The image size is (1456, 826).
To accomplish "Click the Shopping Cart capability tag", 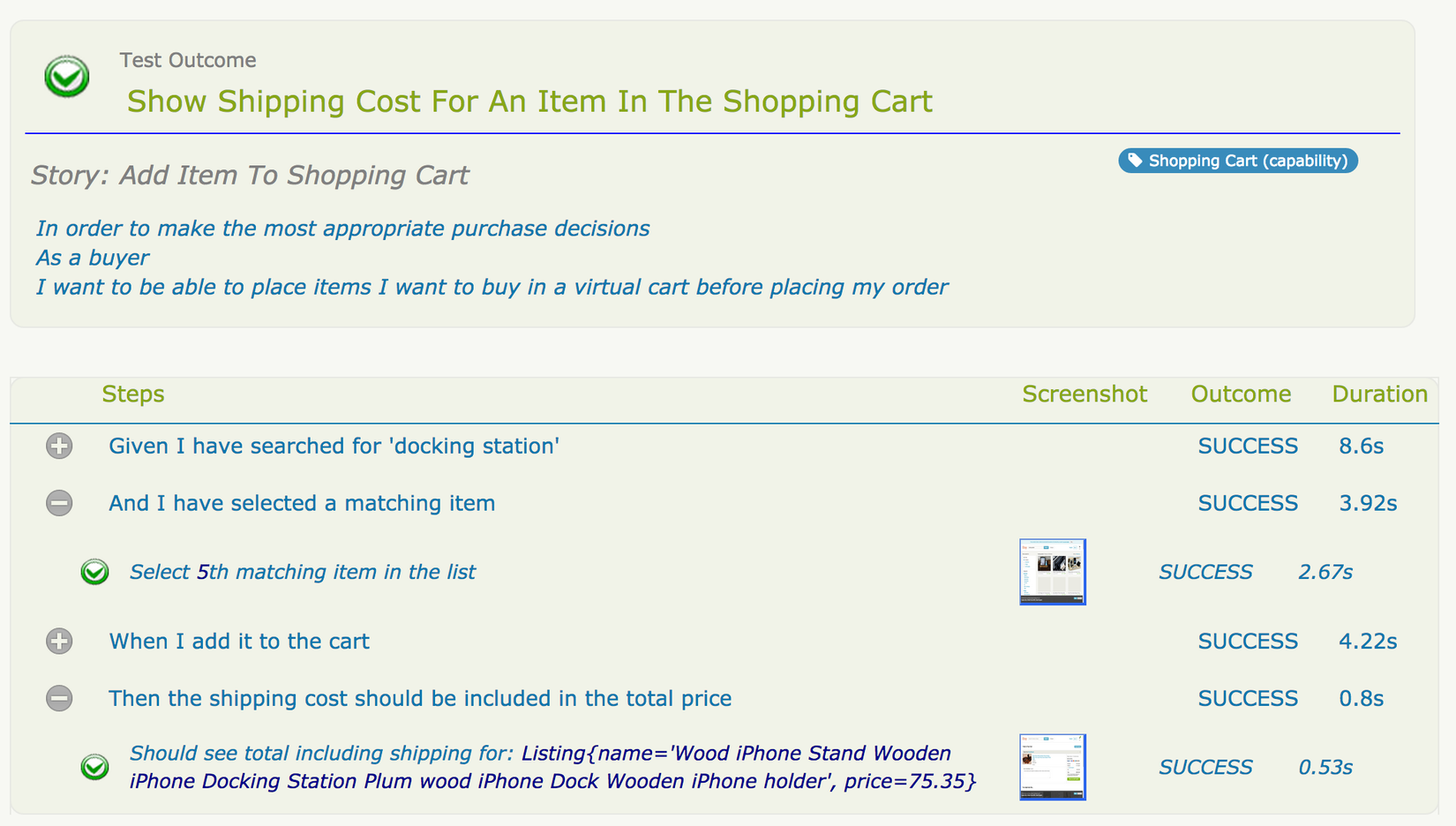I will (1237, 161).
